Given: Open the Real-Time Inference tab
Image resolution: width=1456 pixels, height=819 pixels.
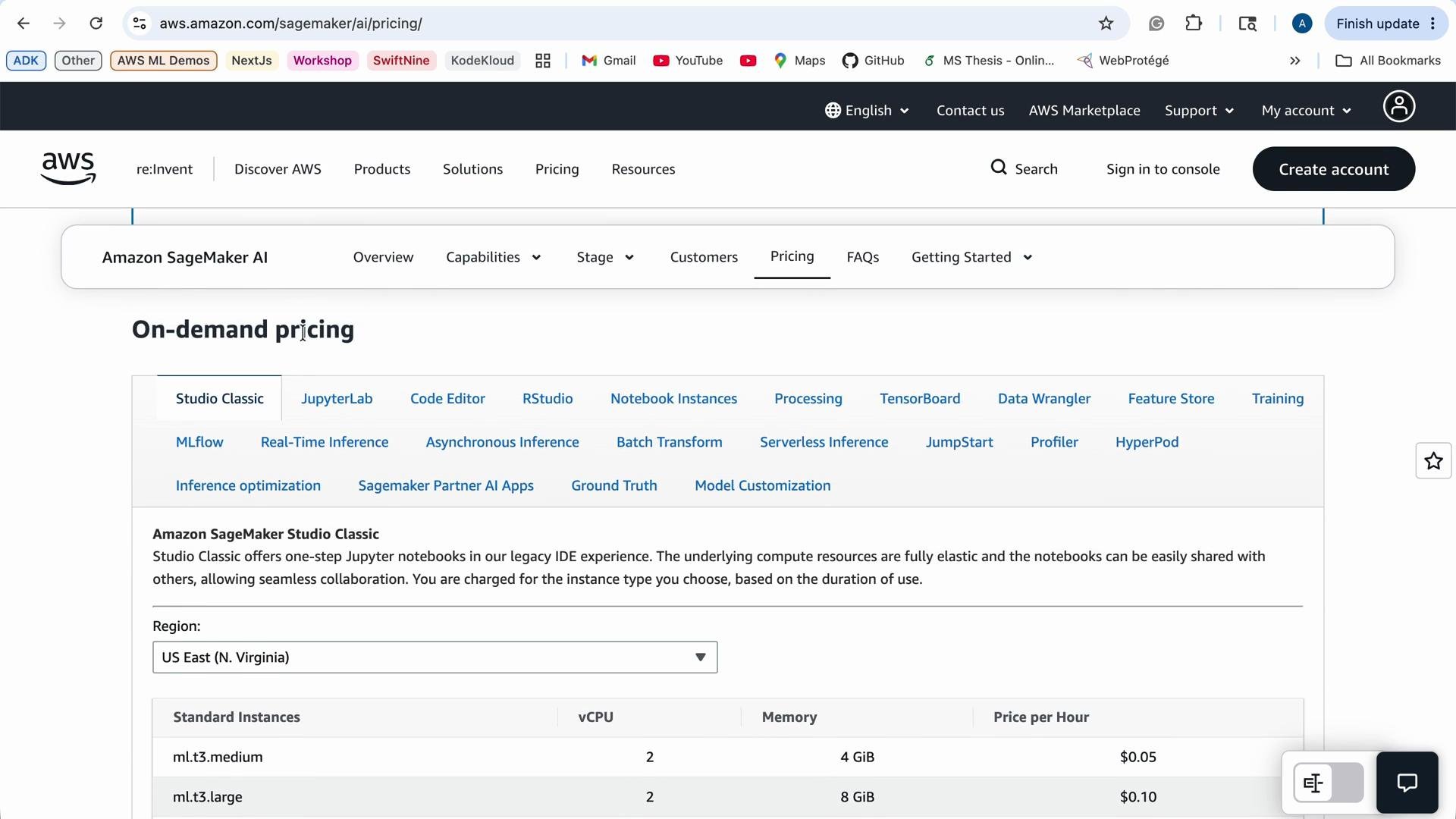Looking at the screenshot, I should [x=325, y=442].
